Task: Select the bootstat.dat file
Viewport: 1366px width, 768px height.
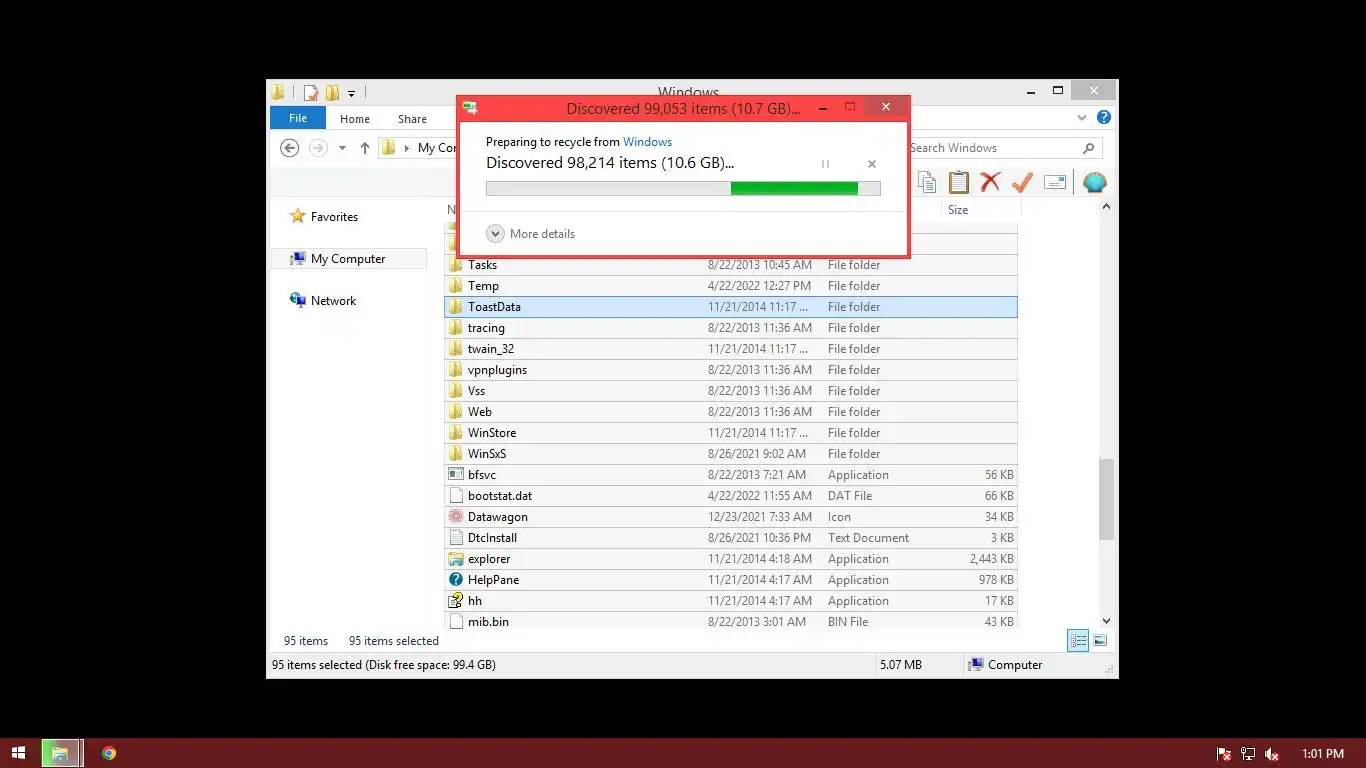Action: coord(731,496)
